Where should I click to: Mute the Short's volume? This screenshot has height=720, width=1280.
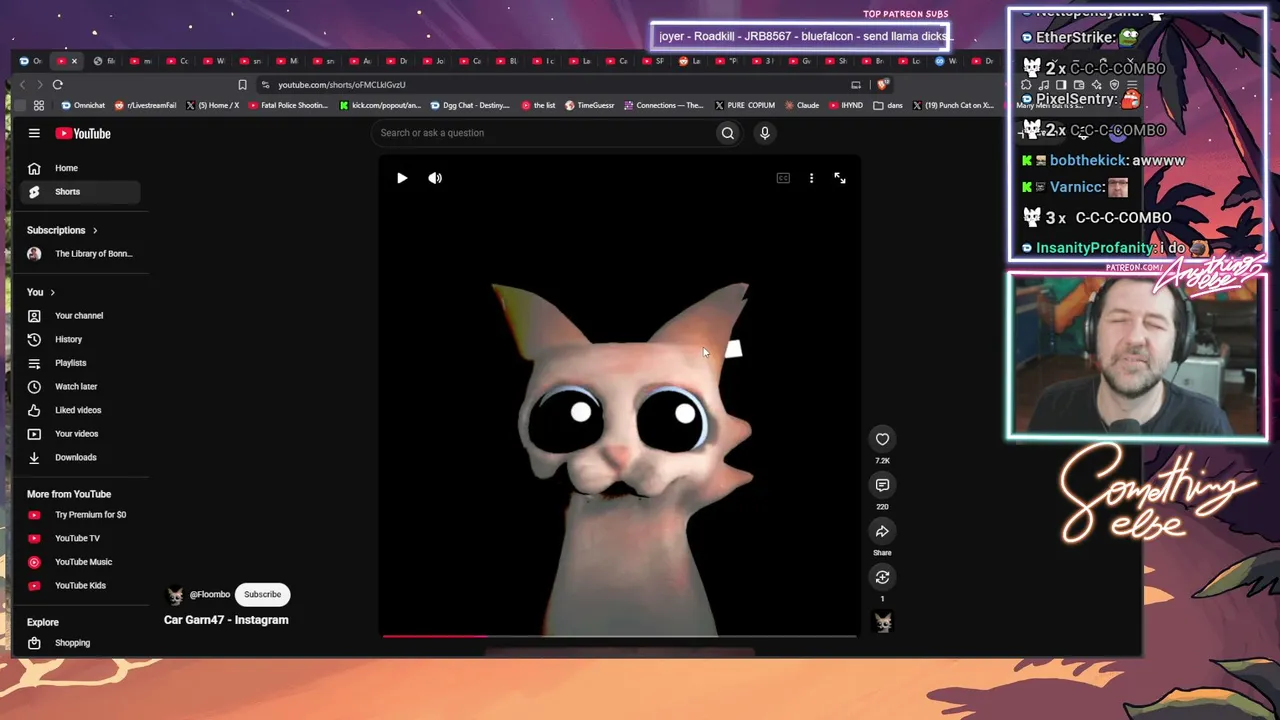435,178
